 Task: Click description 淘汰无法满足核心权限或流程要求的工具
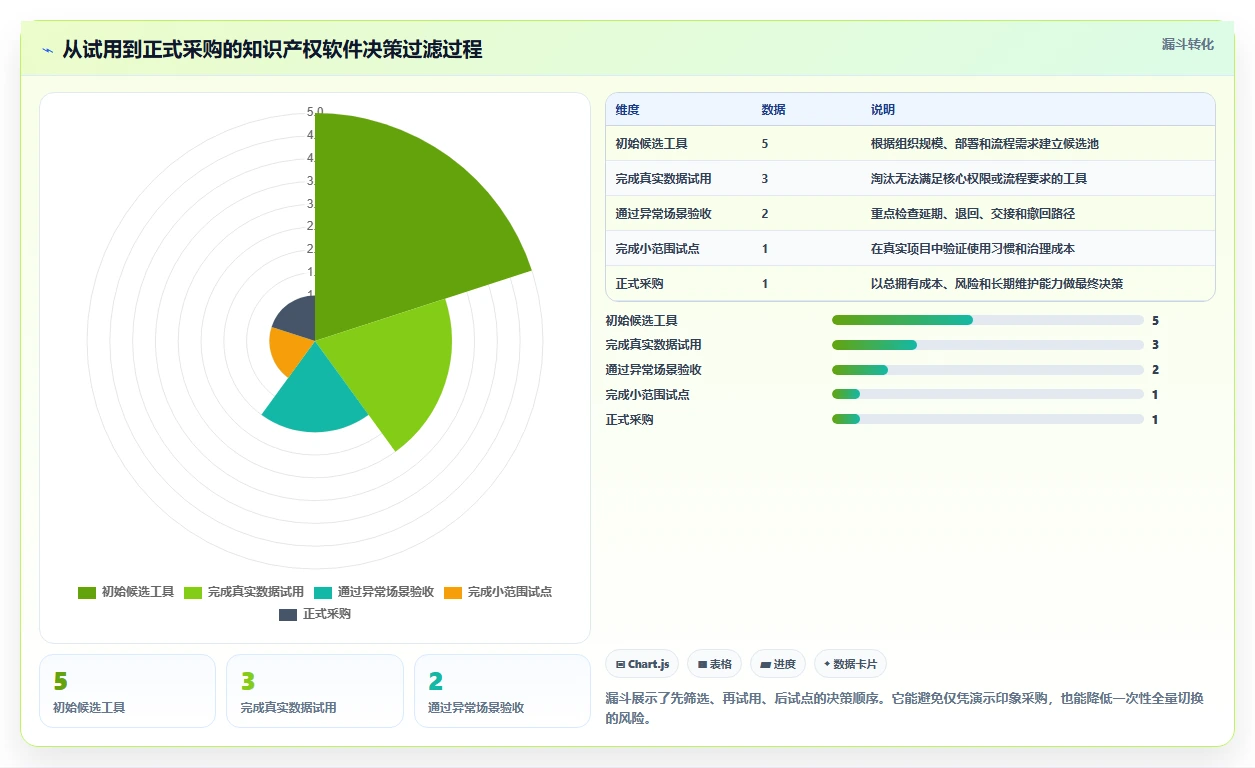(x=979, y=179)
